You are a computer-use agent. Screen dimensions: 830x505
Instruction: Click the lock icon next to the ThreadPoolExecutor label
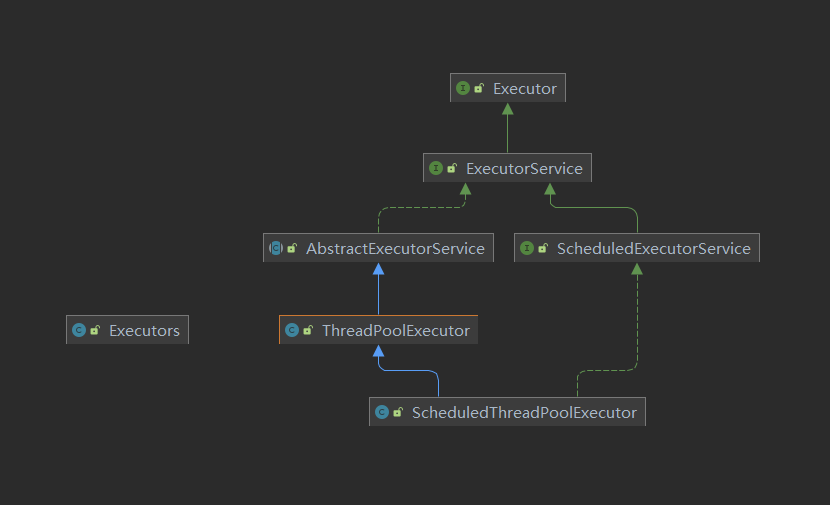(x=308, y=330)
